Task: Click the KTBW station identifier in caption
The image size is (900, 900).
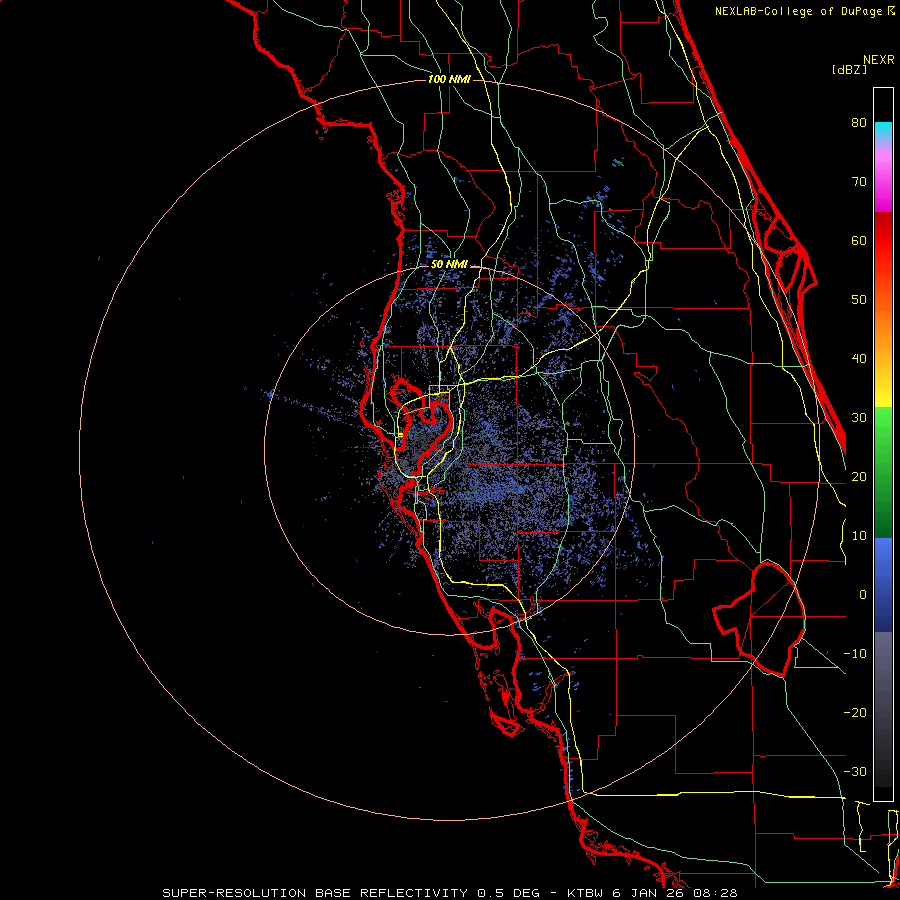Action: click(585, 893)
